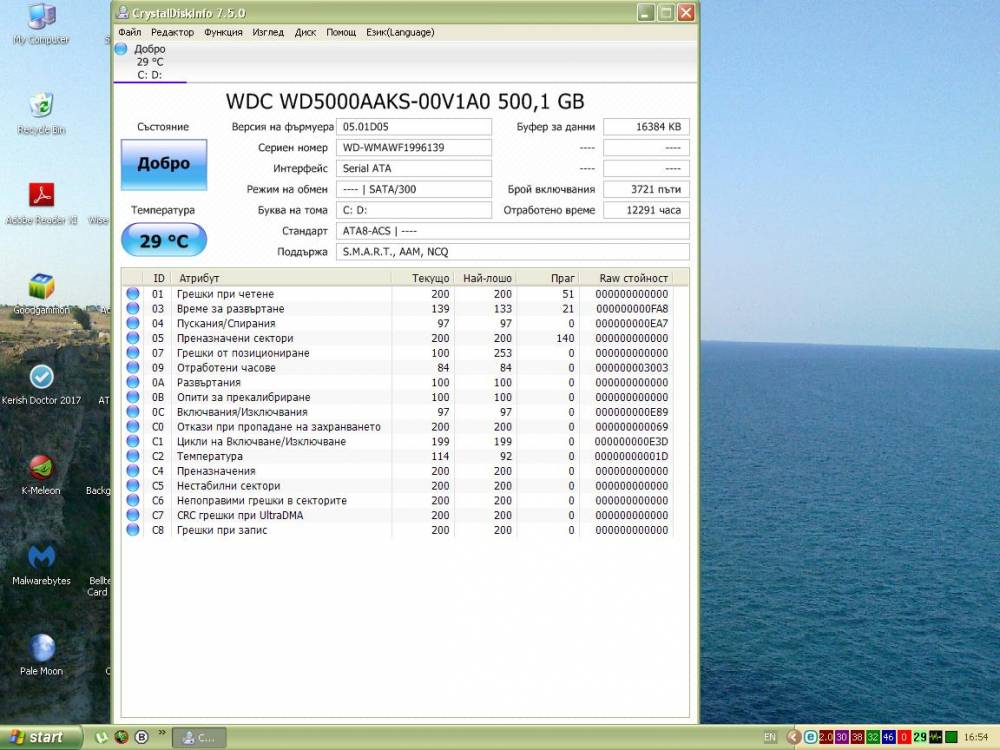Click the serial number field
Screen dimensions: 1000x750
point(414,147)
